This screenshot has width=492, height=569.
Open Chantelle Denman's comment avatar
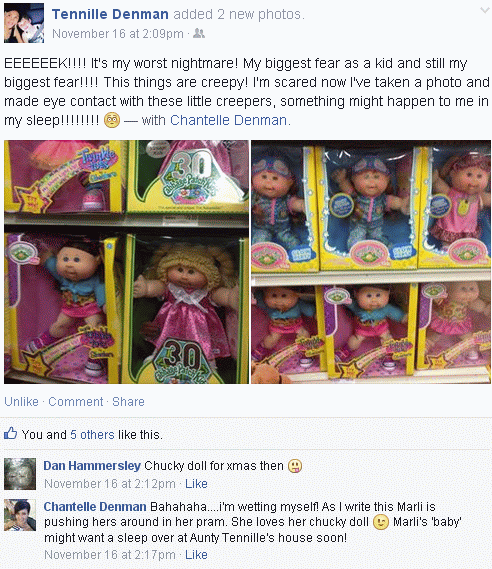point(20,515)
